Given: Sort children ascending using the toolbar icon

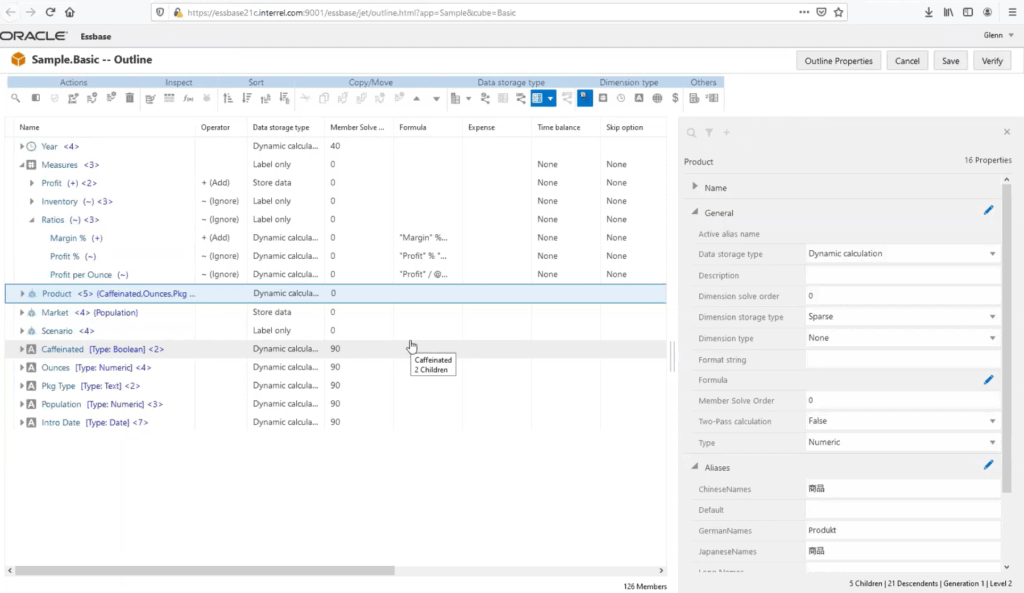Looking at the screenshot, I should tap(227, 98).
